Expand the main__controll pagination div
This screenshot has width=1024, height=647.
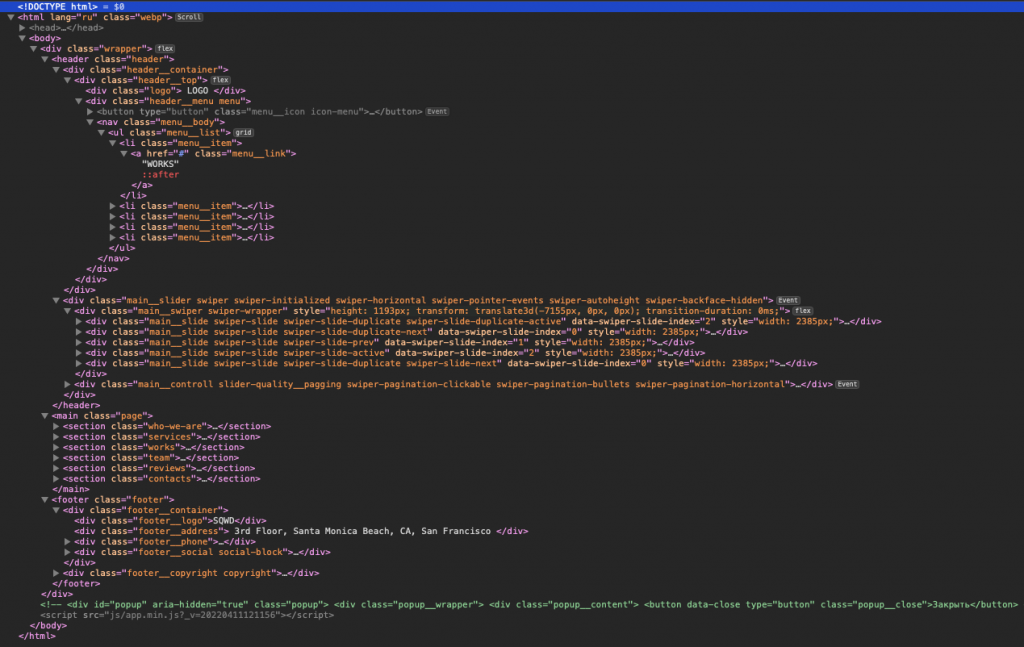pos(67,384)
